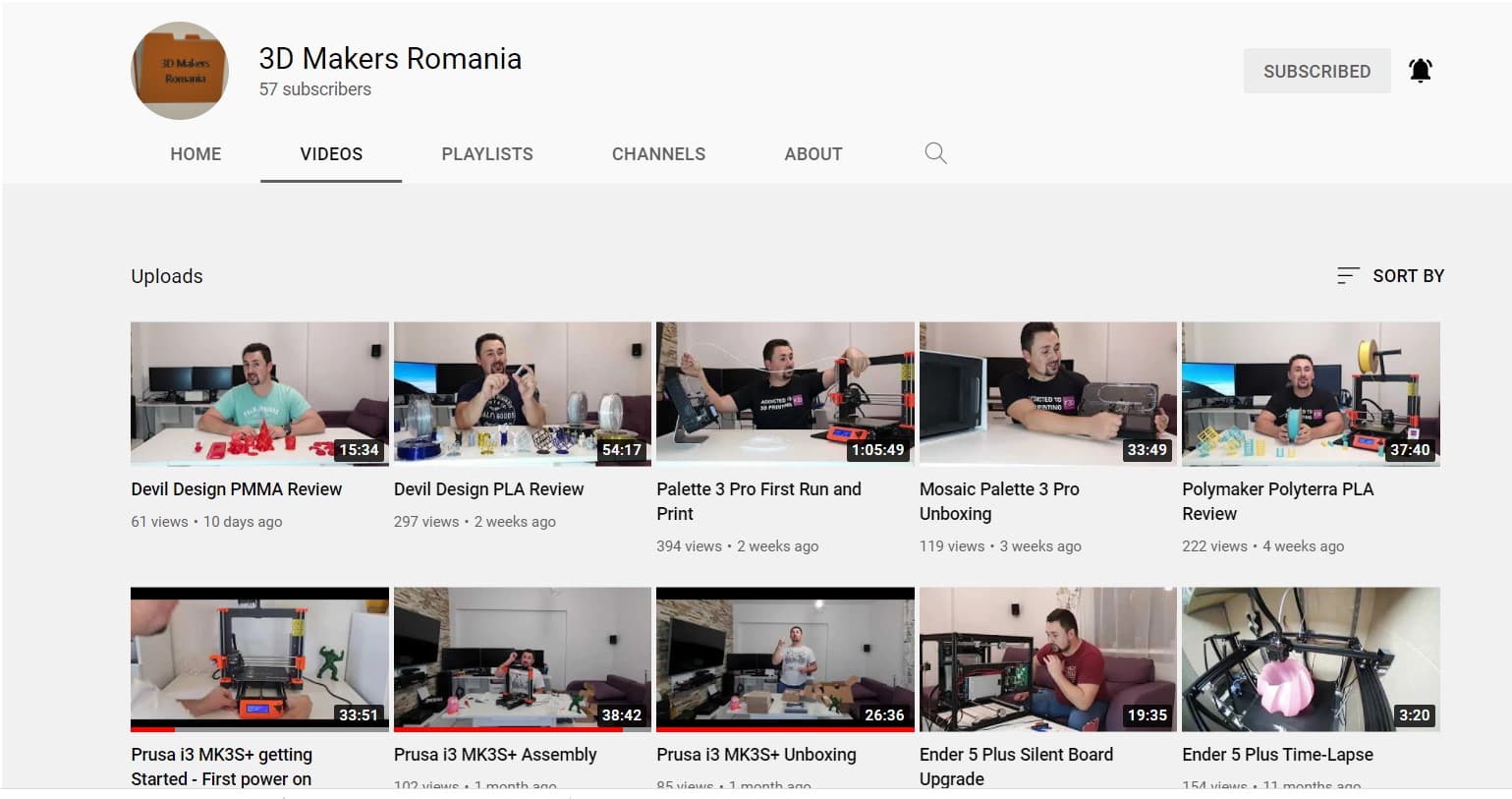Play the Ender 5 Plus Time-Lapse thumbnail

[x=1311, y=659]
